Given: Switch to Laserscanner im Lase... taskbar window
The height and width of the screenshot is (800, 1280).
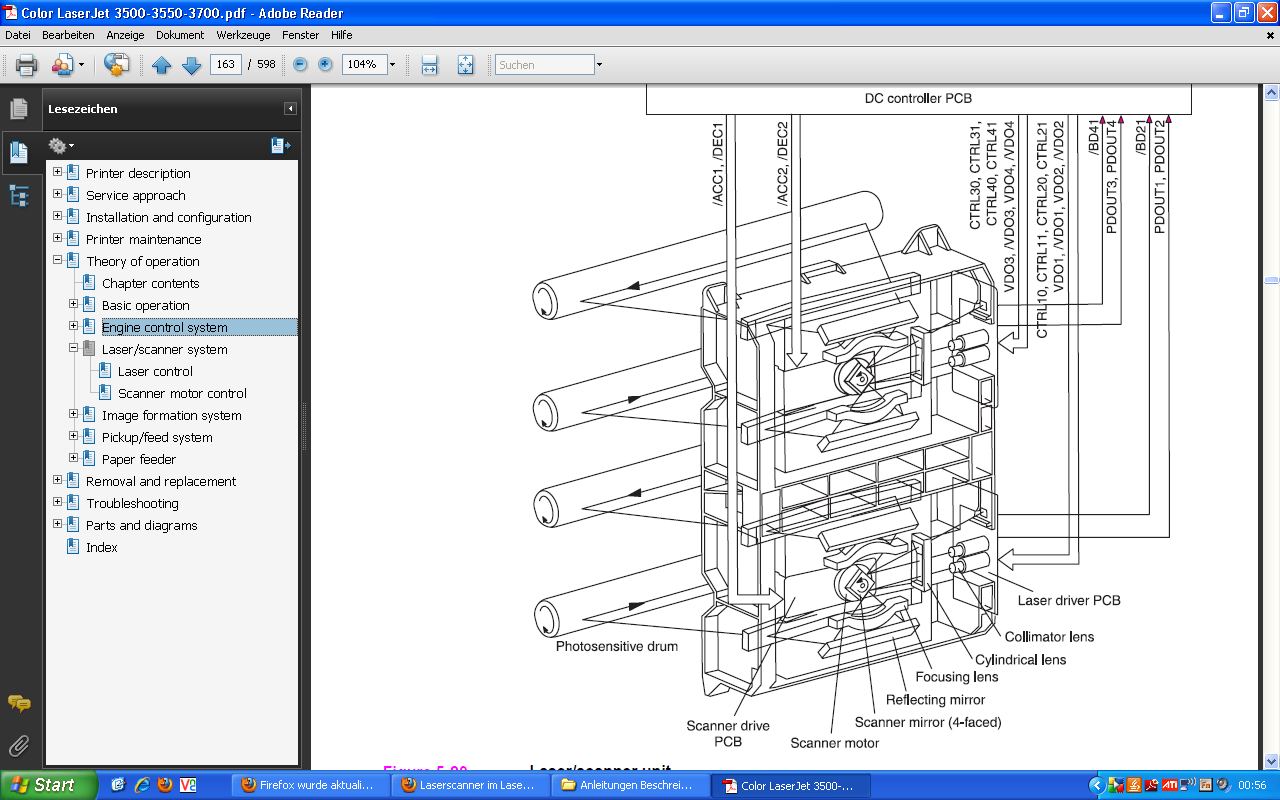Looking at the screenshot, I should tap(472, 785).
